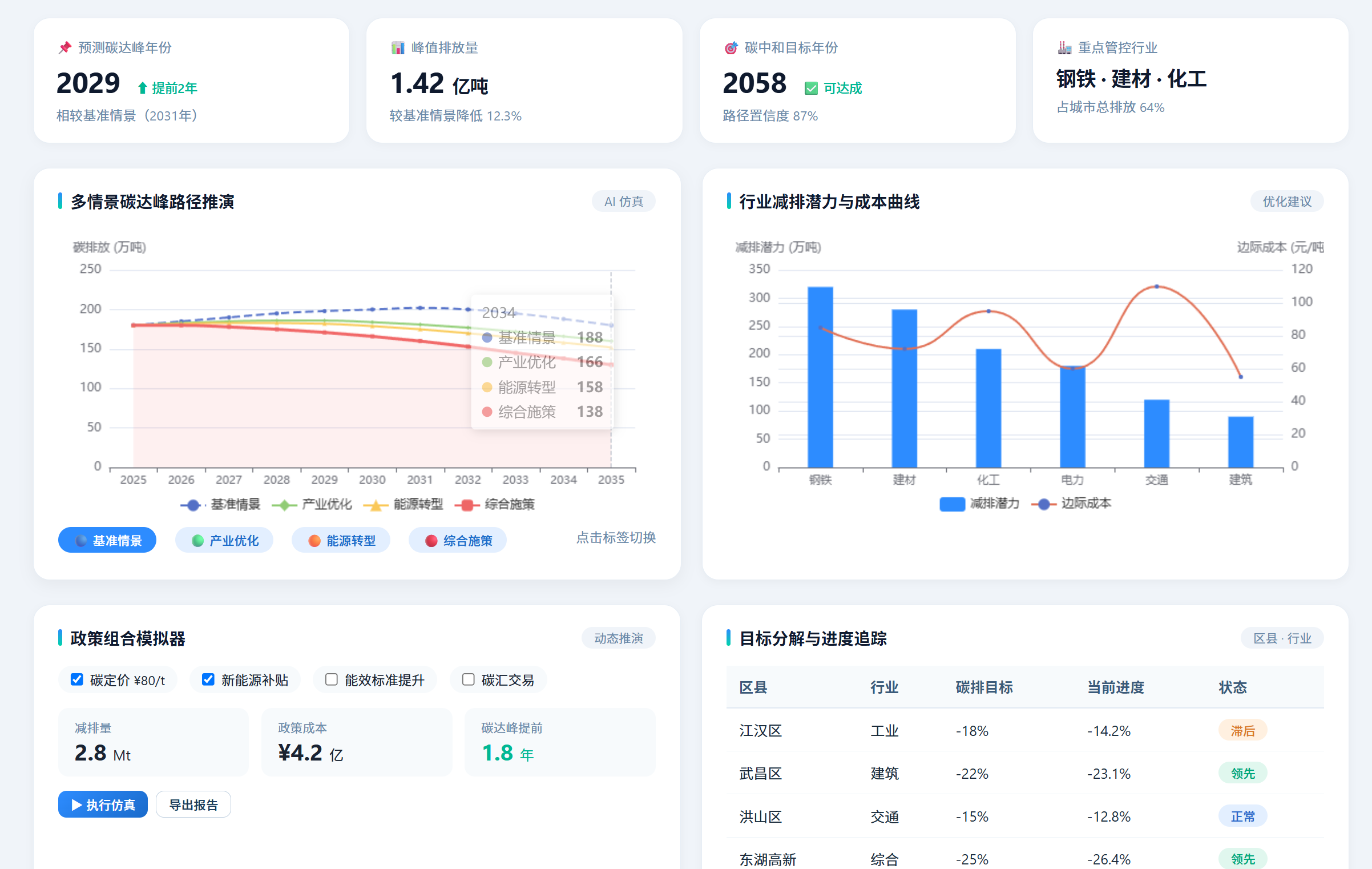Select the 综合施策 scenario tab
This screenshot has height=869, width=1372.
click(458, 540)
